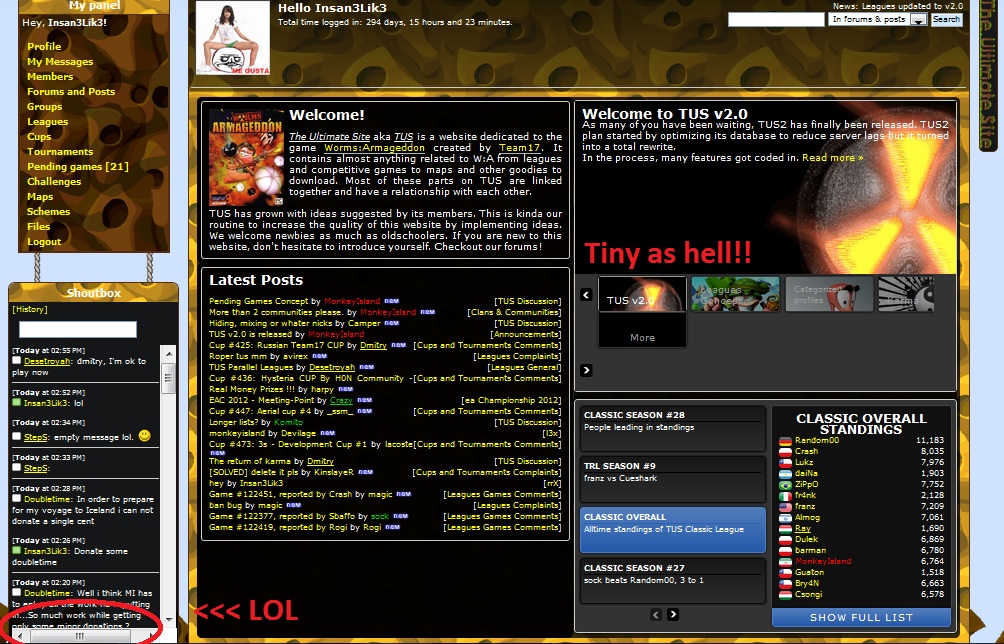Click the left arrow beside the news thumbnails
1004x644 pixels.
click(586, 294)
